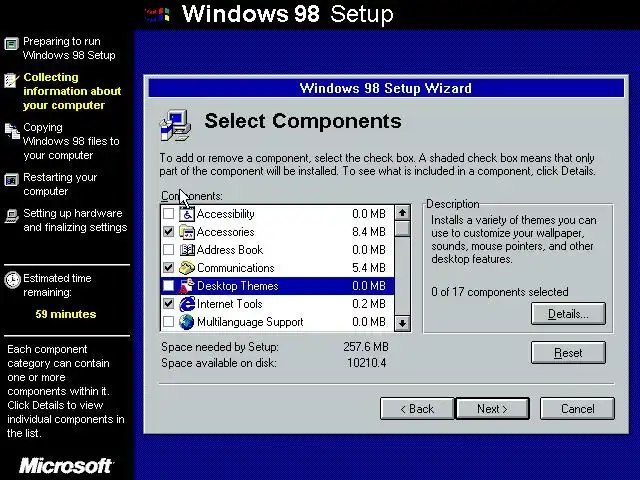
Task: Select the Address Book row label
Action: click(x=230, y=250)
